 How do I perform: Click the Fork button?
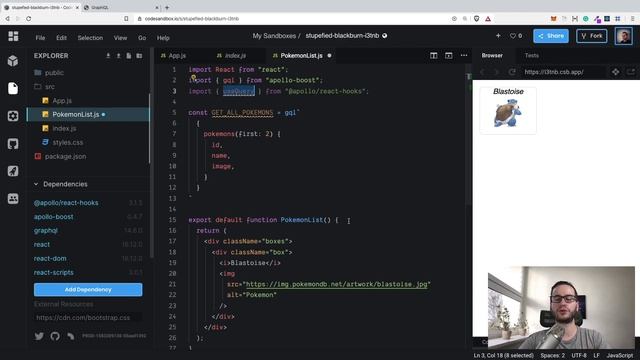(x=591, y=36)
